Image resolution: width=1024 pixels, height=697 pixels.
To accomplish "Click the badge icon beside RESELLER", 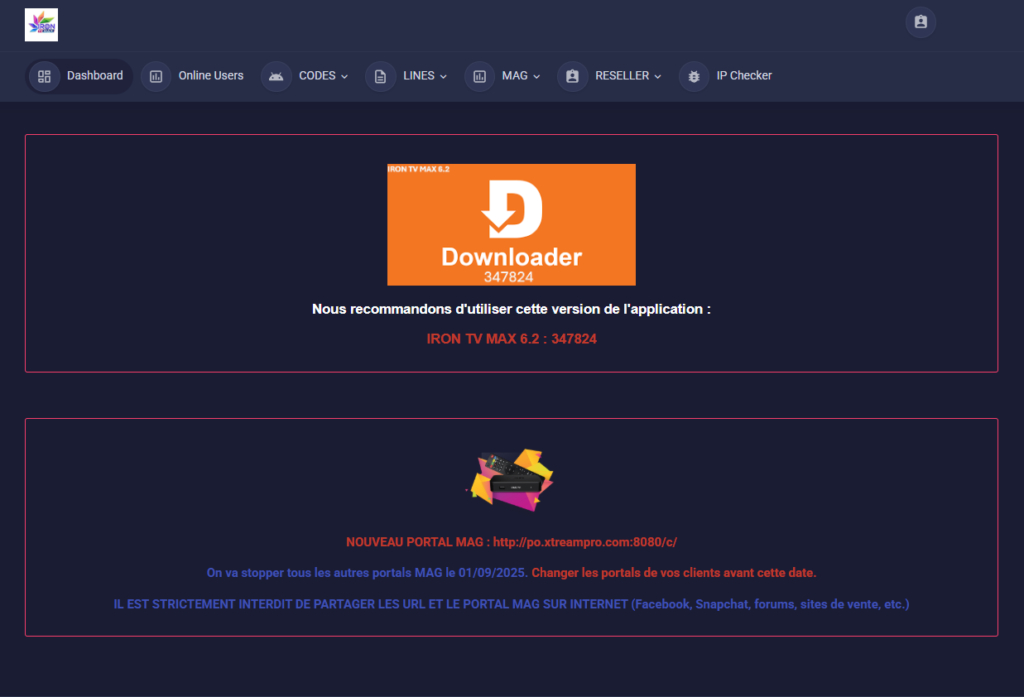I will (x=572, y=76).
